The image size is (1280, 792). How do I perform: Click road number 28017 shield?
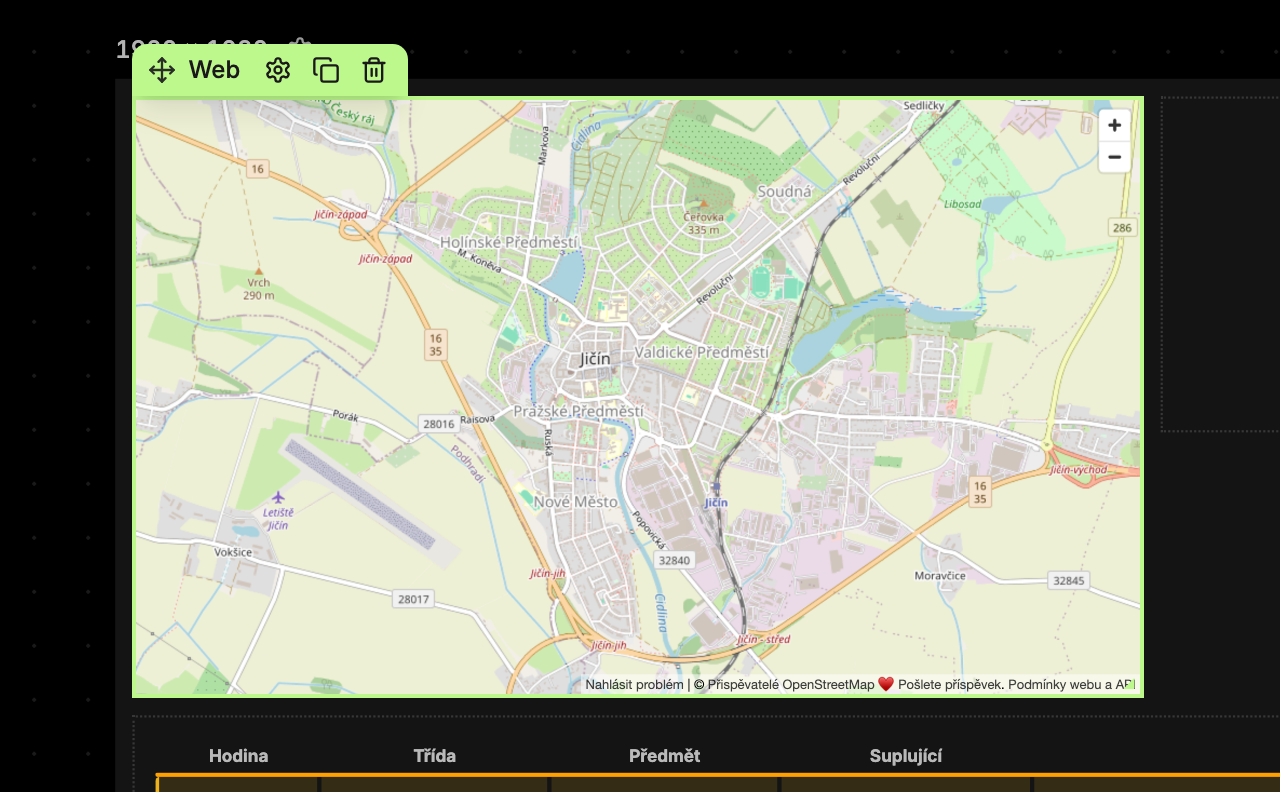coord(413,599)
